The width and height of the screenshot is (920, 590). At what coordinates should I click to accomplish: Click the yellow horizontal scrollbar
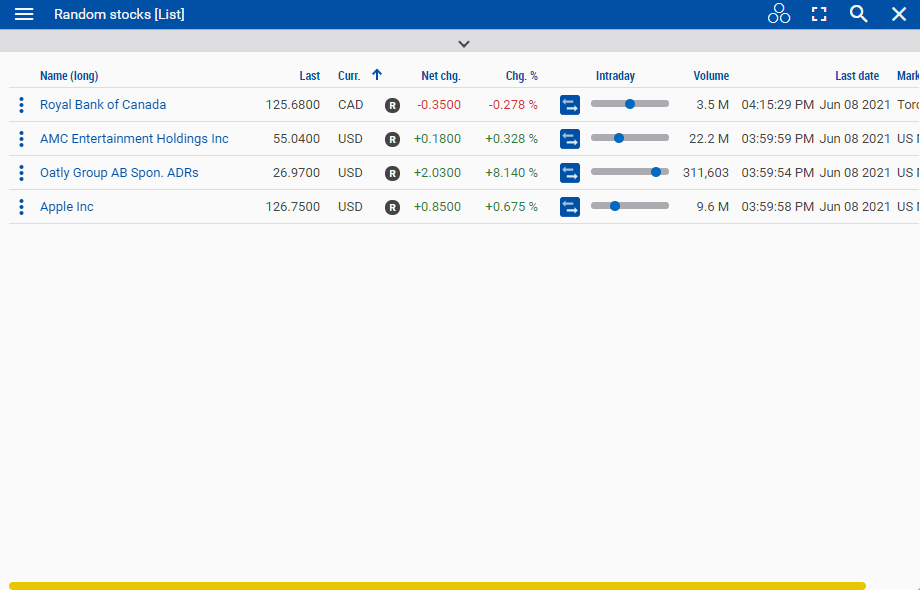pyautogui.click(x=438, y=586)
